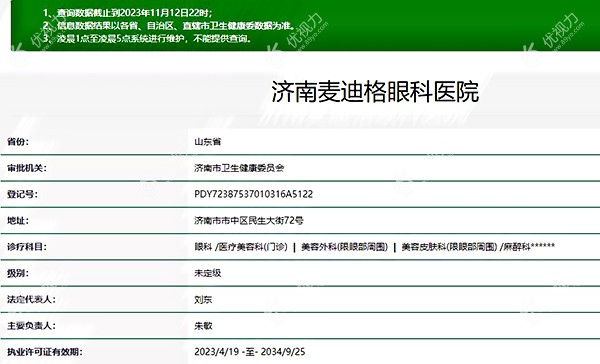Click the value 济南市卫生健康委员会
Screen dimensions: 600x364
[x=239, y=168]
